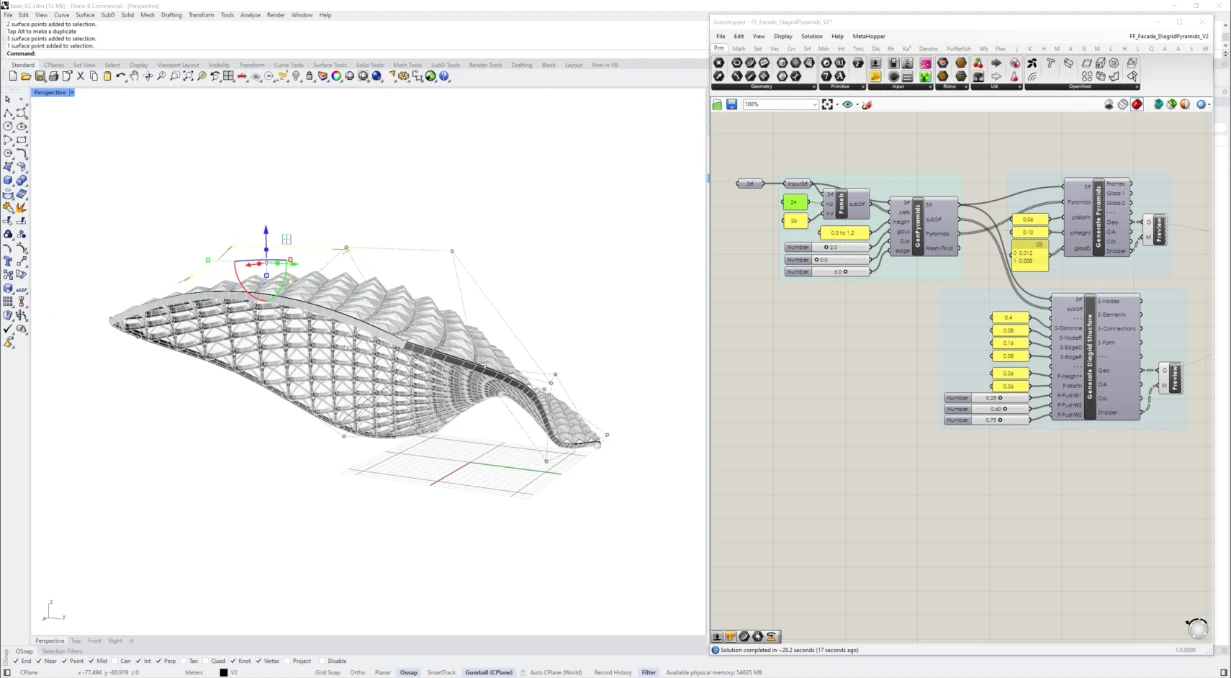Image resolution: width=1231 pixels, height=678 pixels.
Task: Click the black V2 layer color swatch
Action: click(223, 673)
